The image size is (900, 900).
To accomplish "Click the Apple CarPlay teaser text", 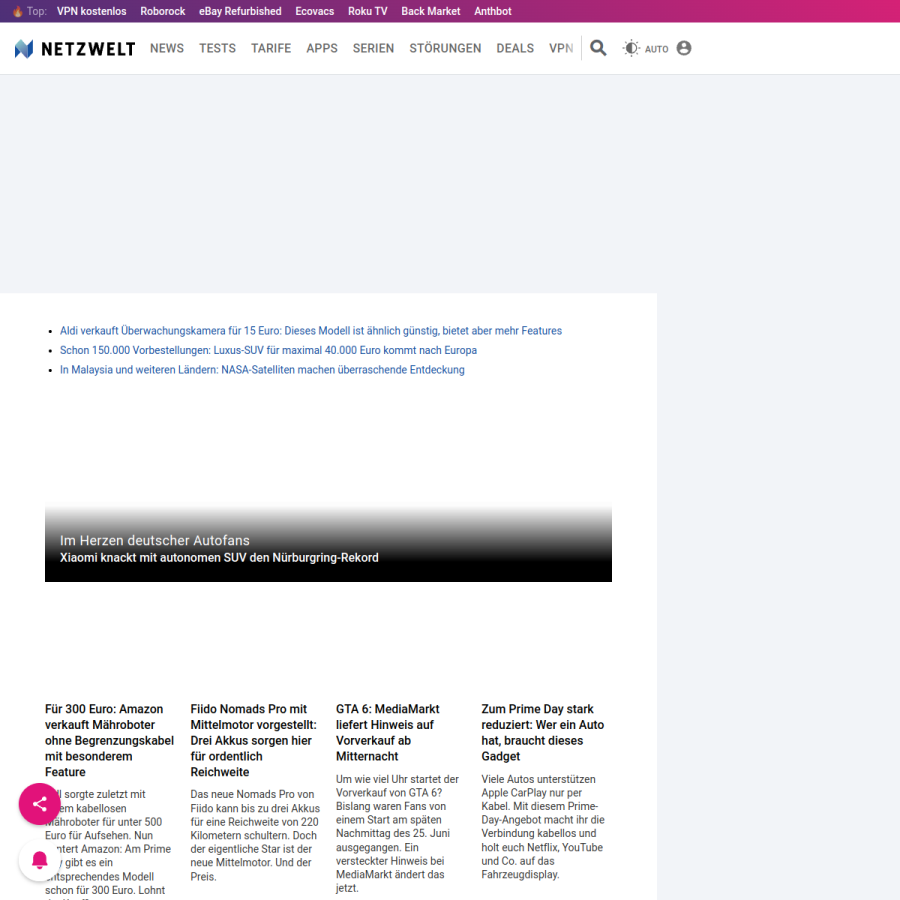I will pyautogui.click(x=542, y=827).
